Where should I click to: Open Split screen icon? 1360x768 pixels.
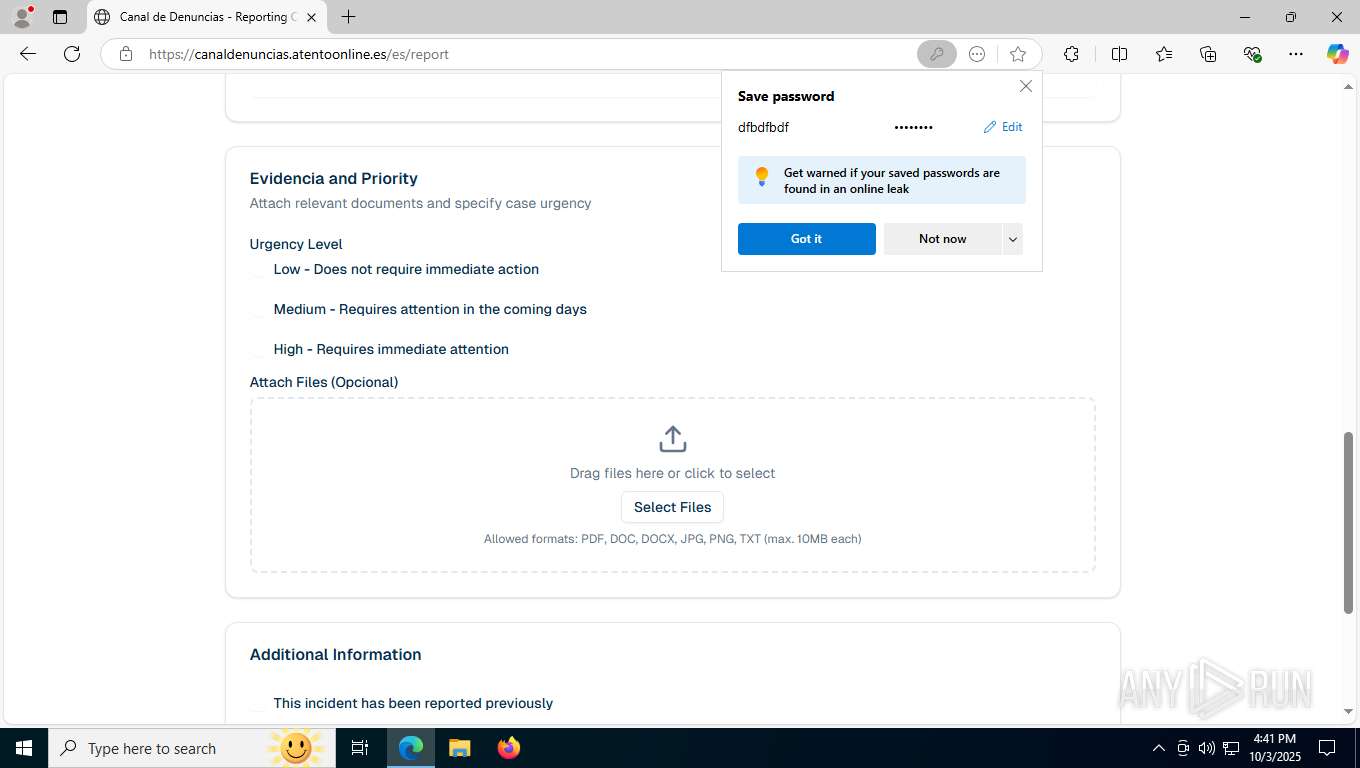tap(1119, 54)
